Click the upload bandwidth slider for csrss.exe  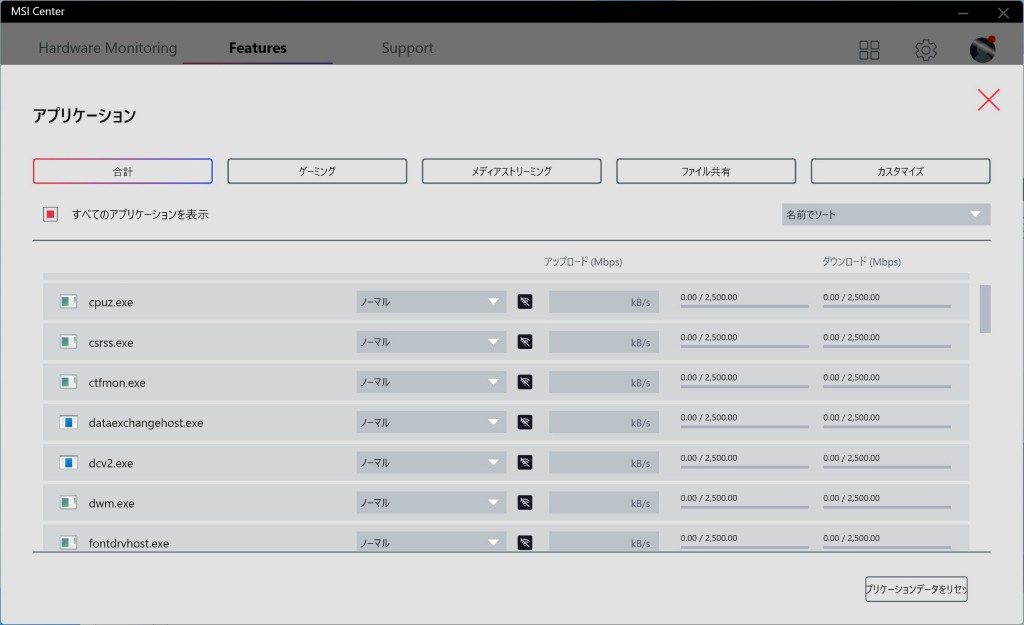(744, 346)
